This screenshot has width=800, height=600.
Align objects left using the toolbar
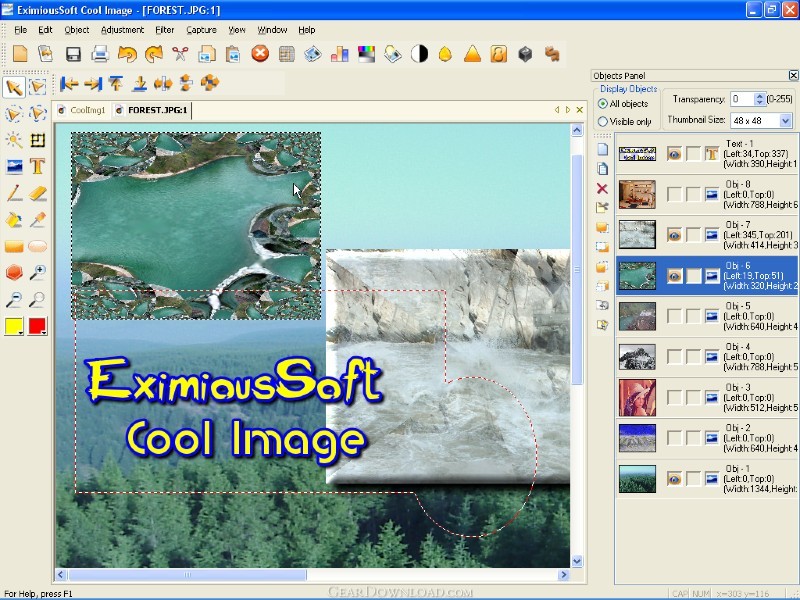tap(69, 83)
